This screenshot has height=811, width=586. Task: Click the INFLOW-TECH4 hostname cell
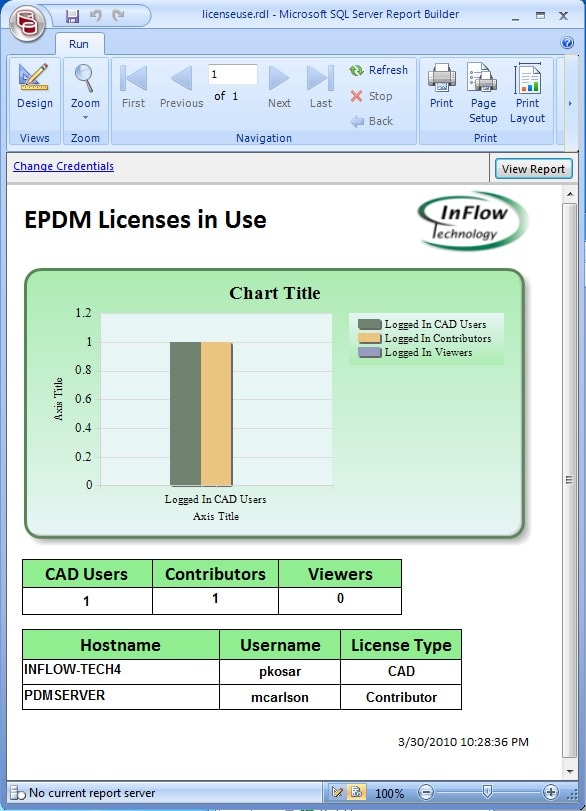(121, 672)
